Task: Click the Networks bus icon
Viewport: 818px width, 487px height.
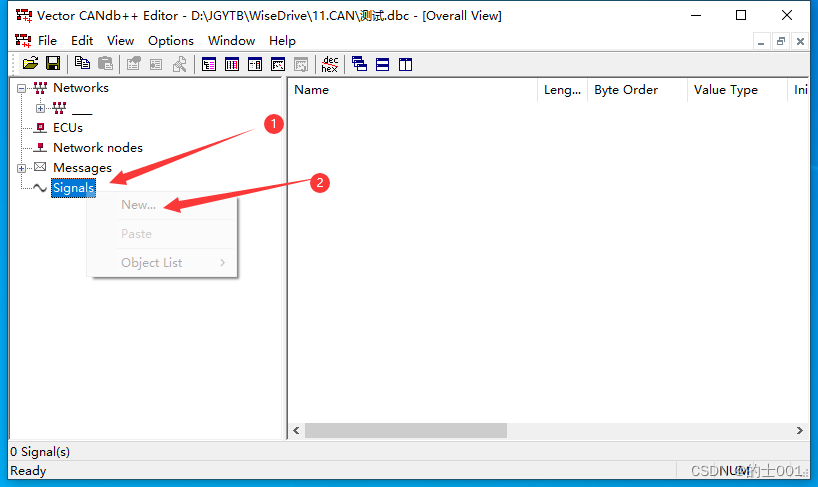Action: tap(40, 88)
